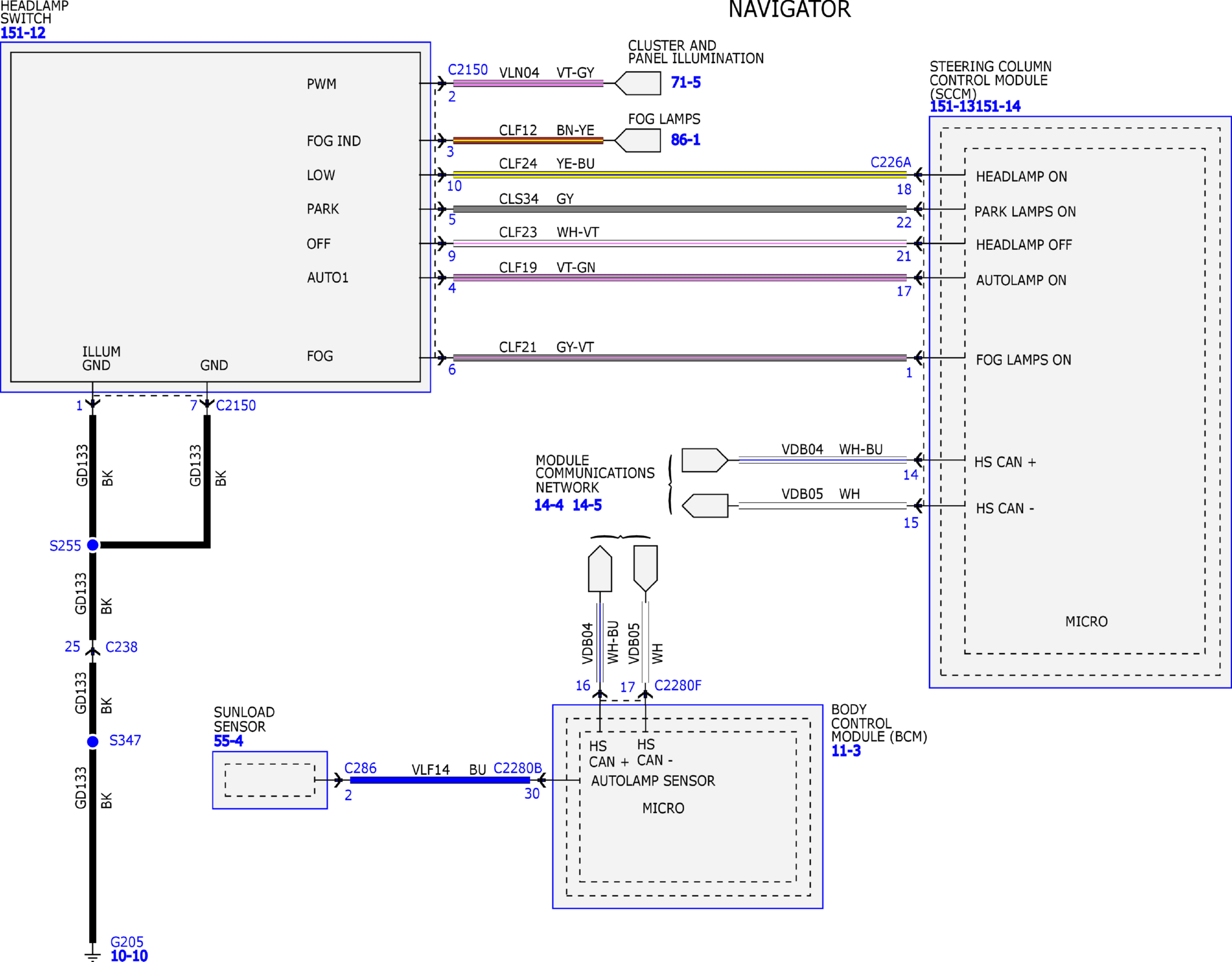1232x962 pixels.
Task: Click the CLF19 circuit label
Action: click(x=518, y=267)
